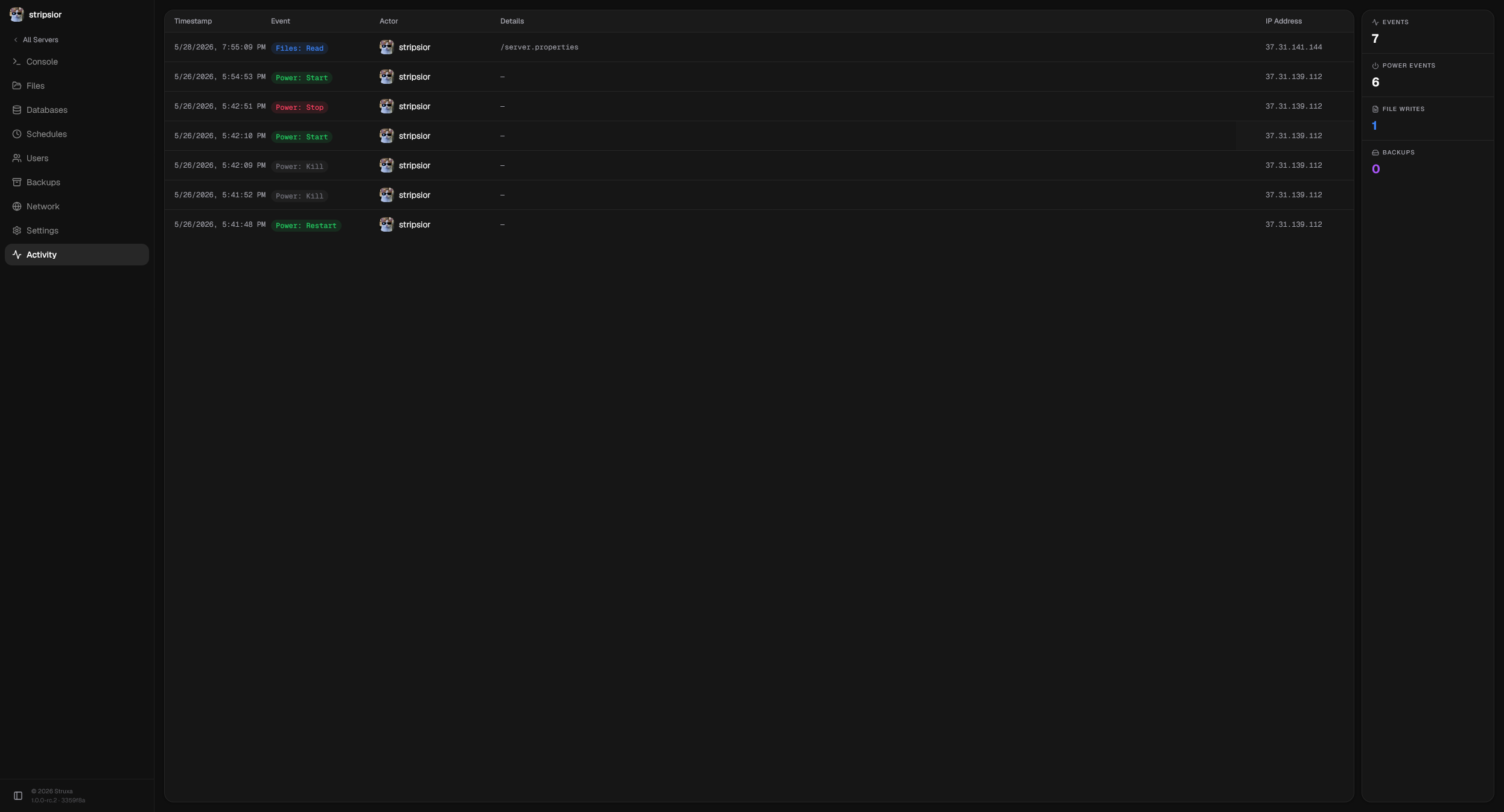1504x812 pixels.
Task: Click the Schedules clock icon
Action: pyautogui.click(x=17, y=134)
